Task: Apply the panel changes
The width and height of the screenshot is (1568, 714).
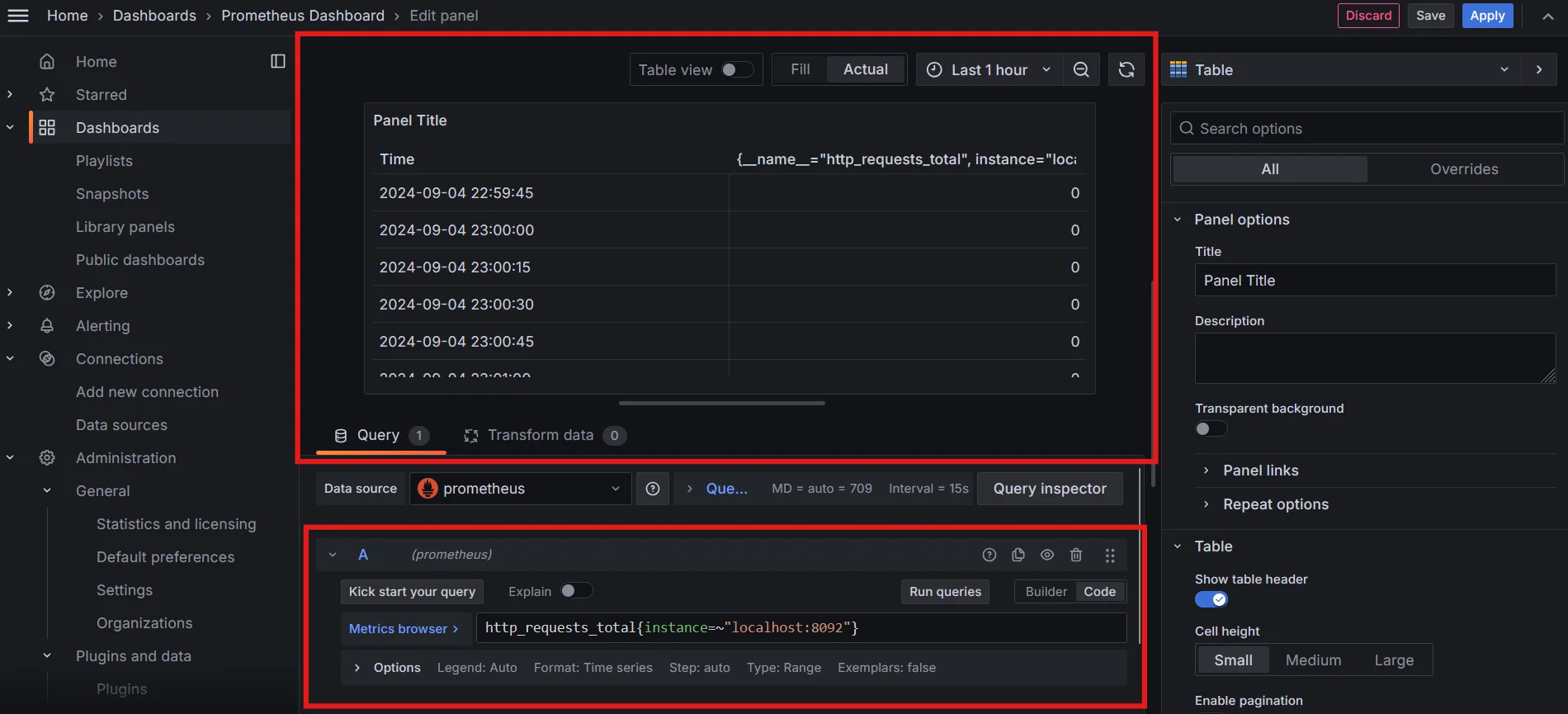Action: (x=1487, y=16)
